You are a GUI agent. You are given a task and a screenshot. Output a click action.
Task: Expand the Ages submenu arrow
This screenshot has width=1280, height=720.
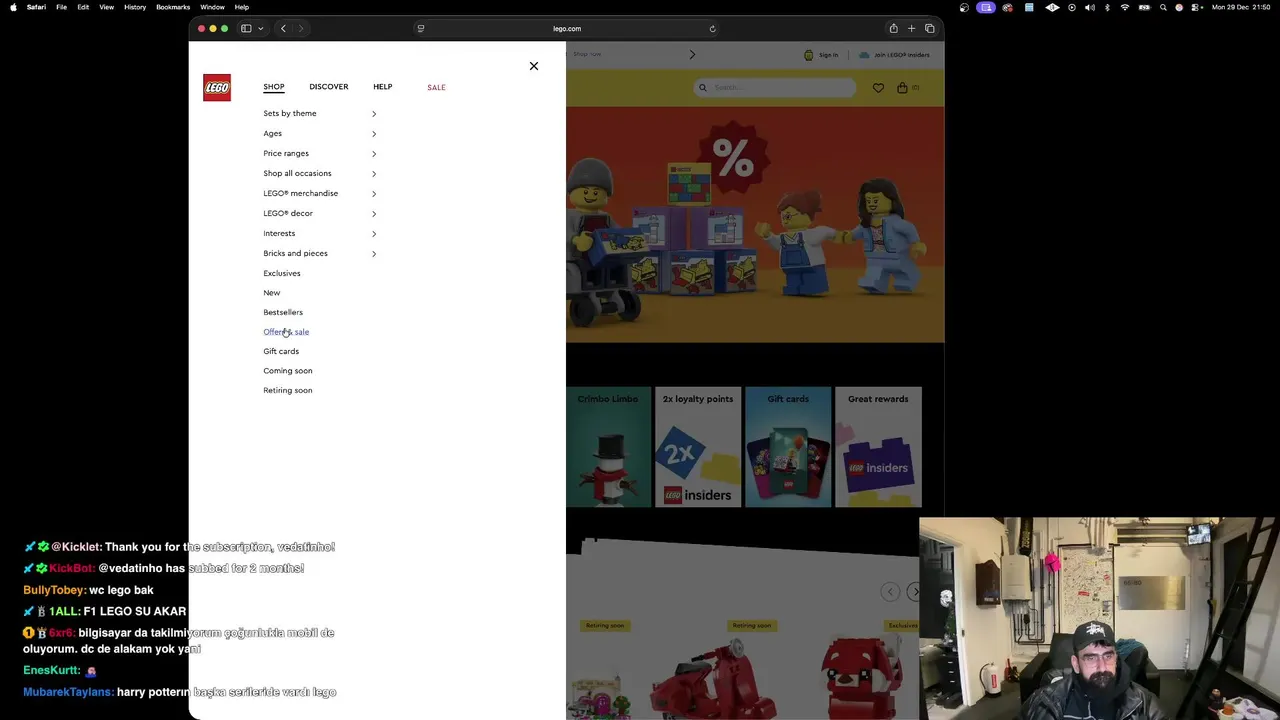(x=374, y=134)
